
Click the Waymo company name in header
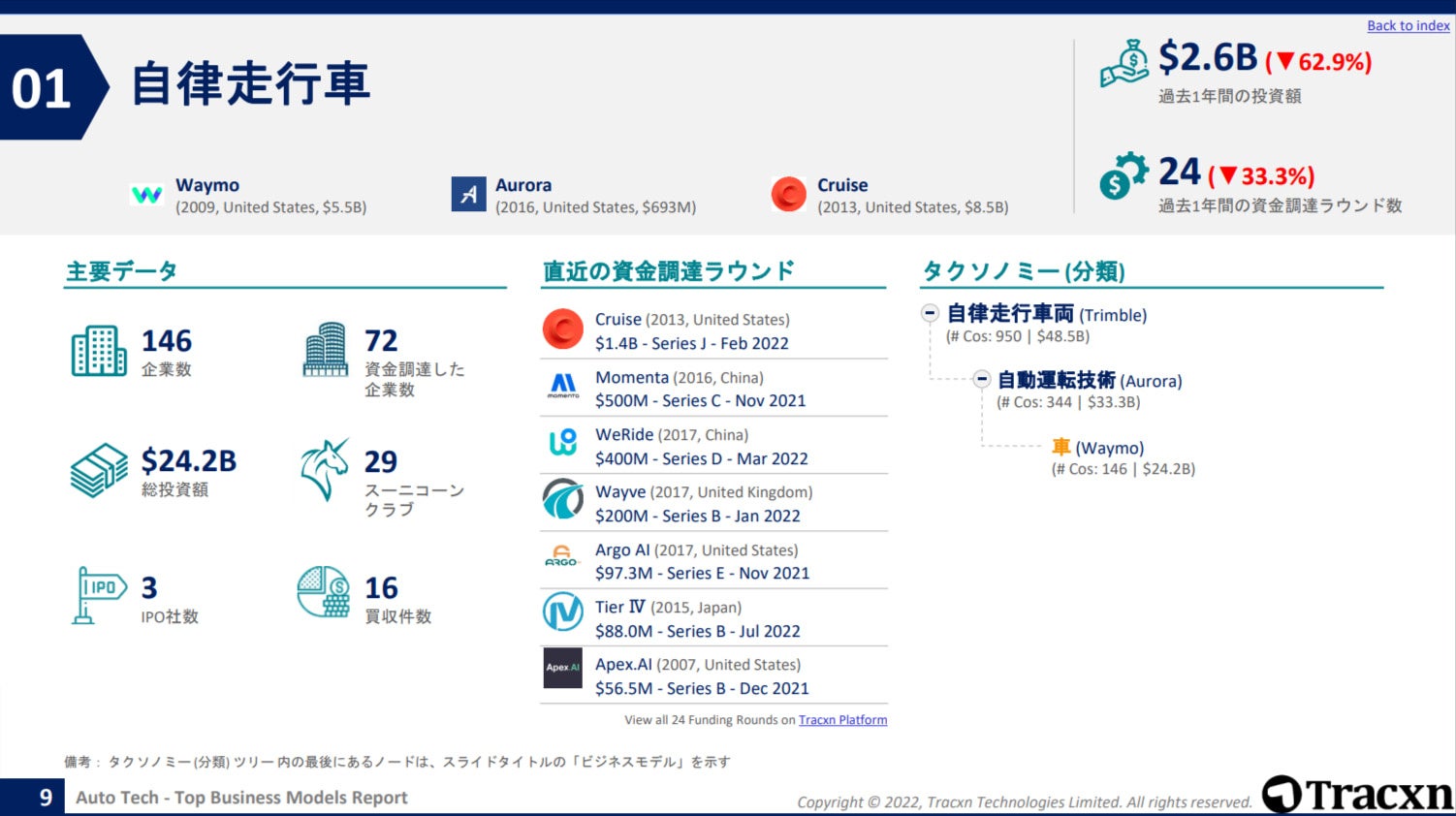pos(207,185)
